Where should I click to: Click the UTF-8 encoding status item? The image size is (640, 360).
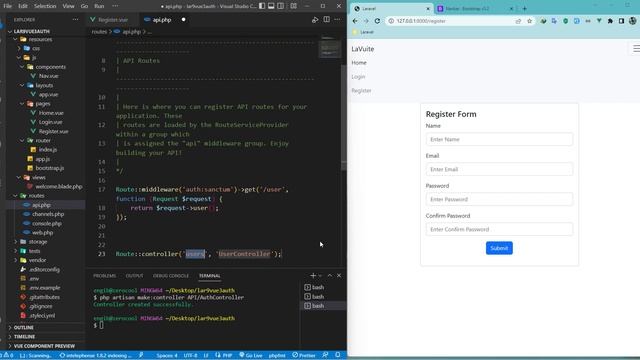[x=190, y=356]
